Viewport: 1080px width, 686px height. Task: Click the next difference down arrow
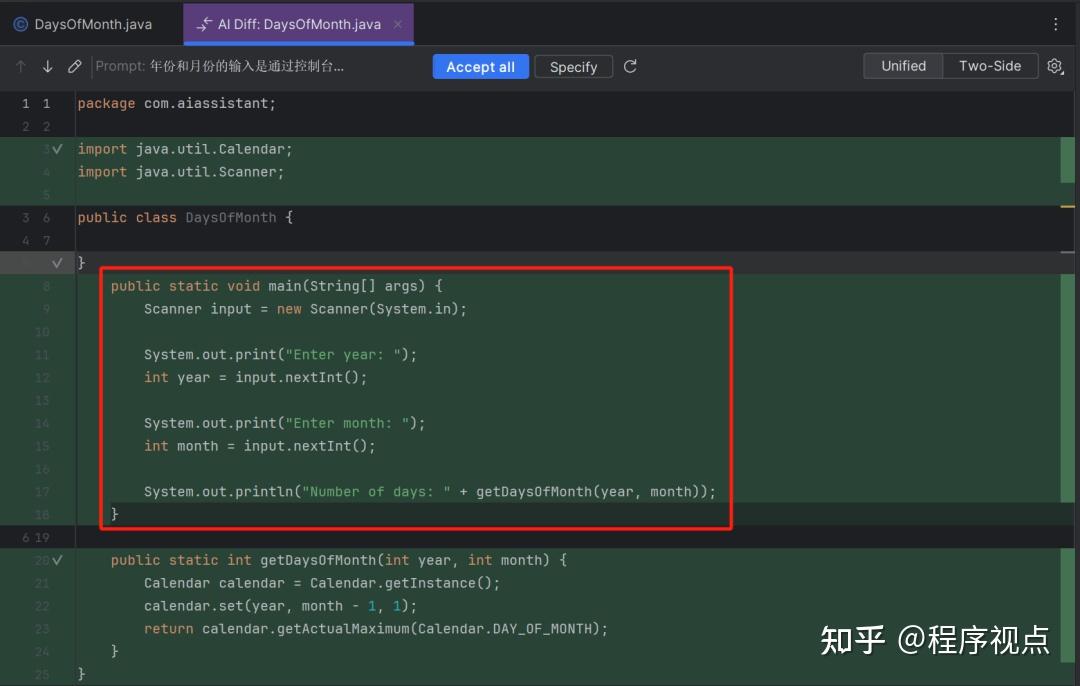click(x=47, y=66)
